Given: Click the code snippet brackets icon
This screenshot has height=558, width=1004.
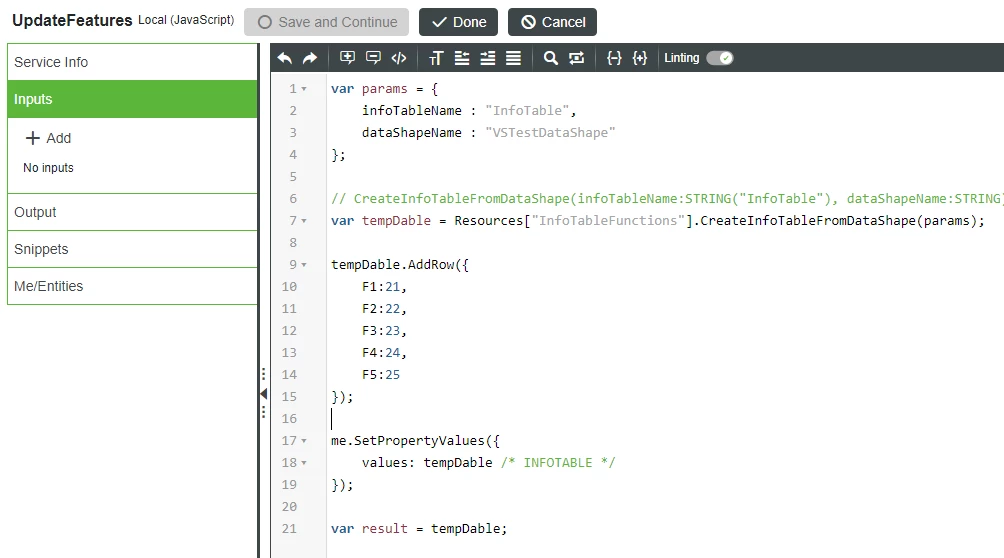Looking at the screenshot, I should click(x=399, y=58).
